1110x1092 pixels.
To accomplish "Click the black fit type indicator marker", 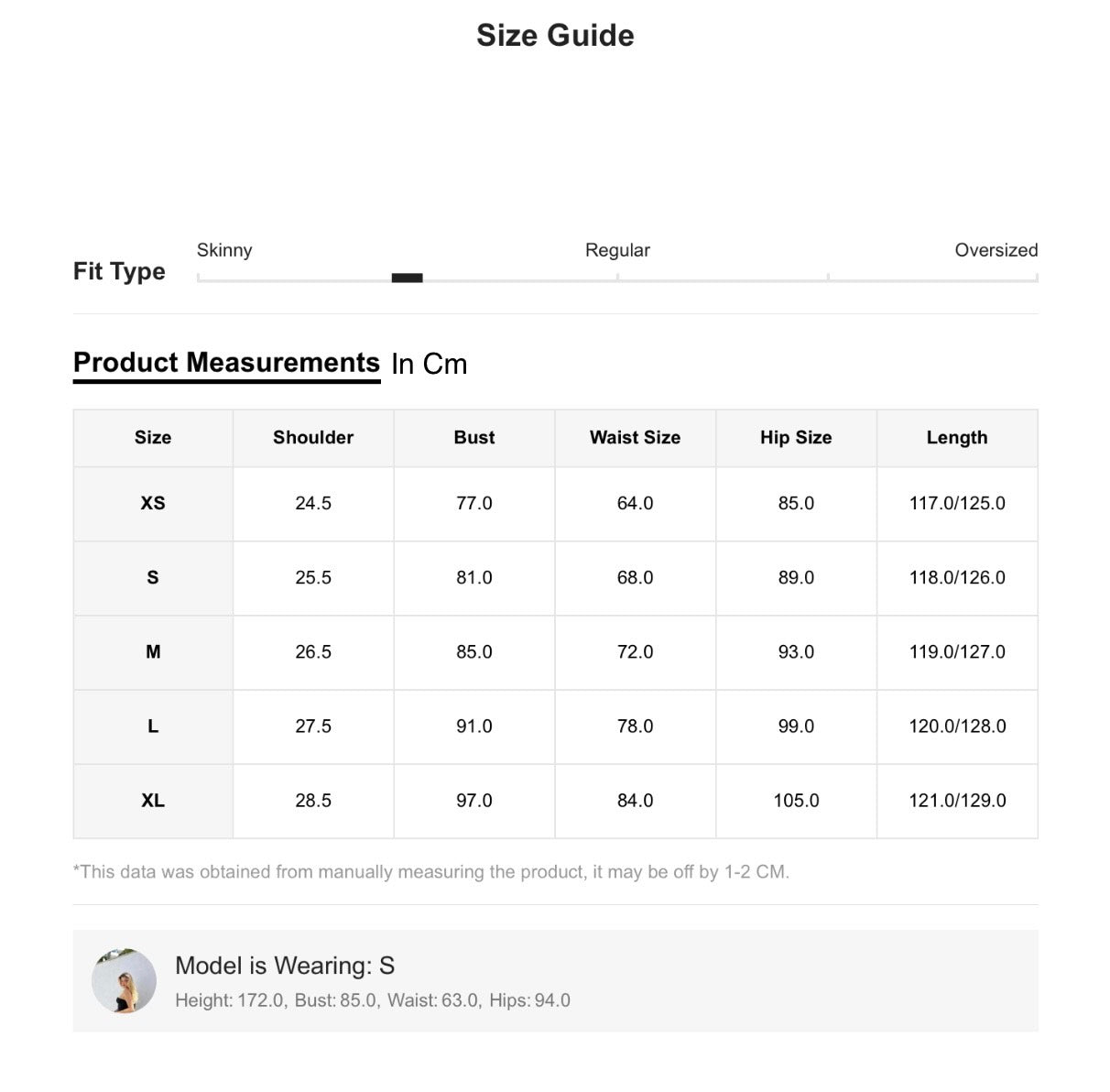I will (x=407, y=278).
